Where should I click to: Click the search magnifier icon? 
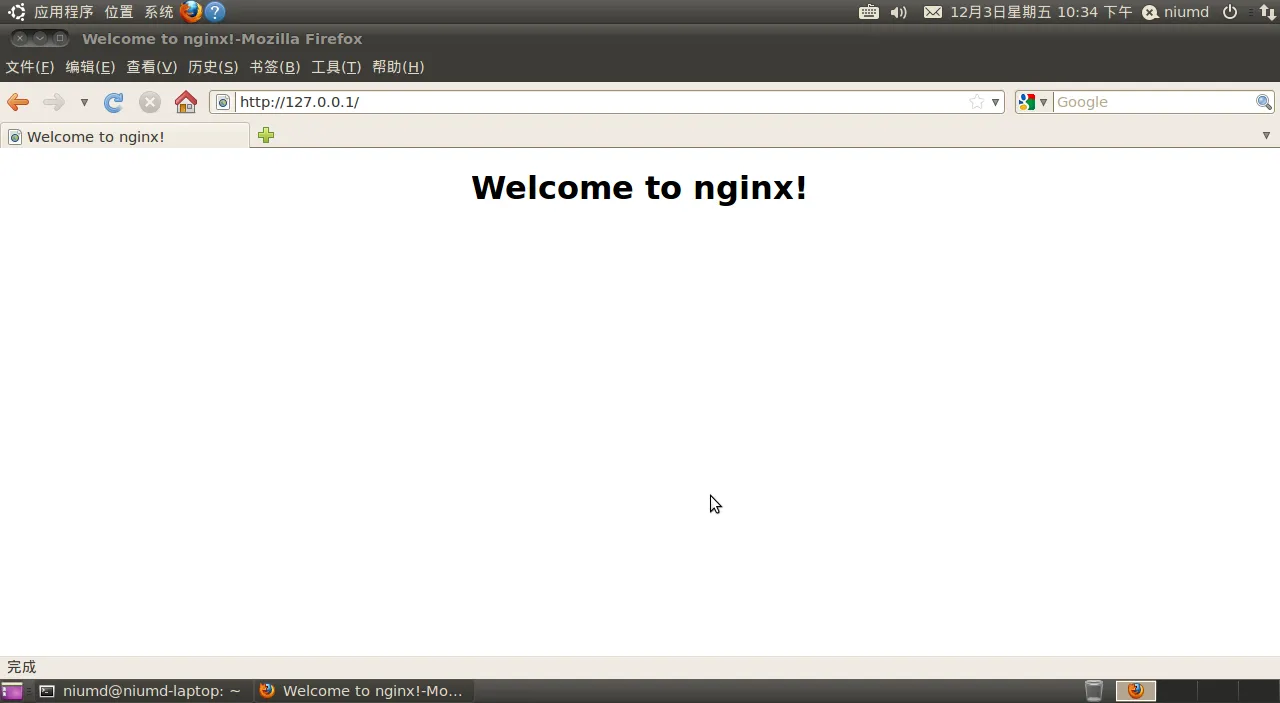[x=1264, y=102]
